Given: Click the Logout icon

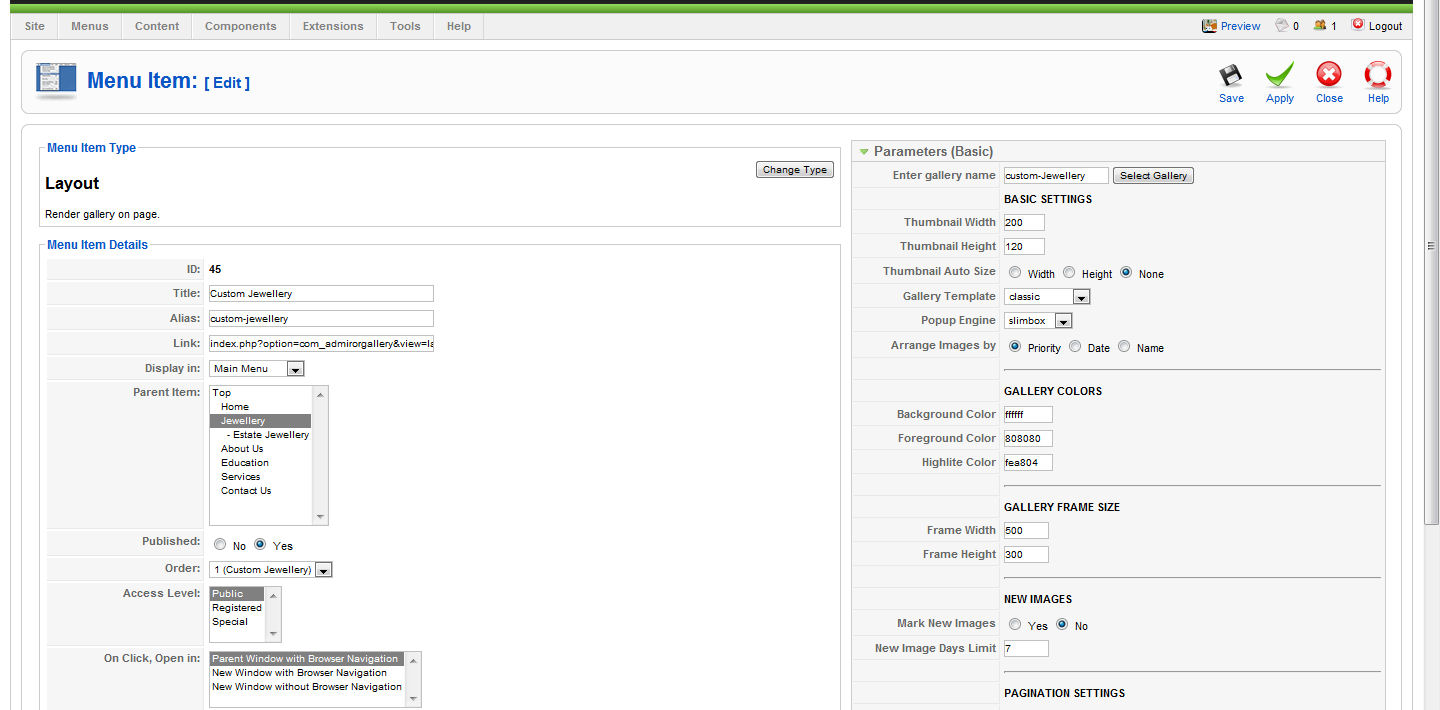Looking at the screenshot, I should (x=1357, y=25).
